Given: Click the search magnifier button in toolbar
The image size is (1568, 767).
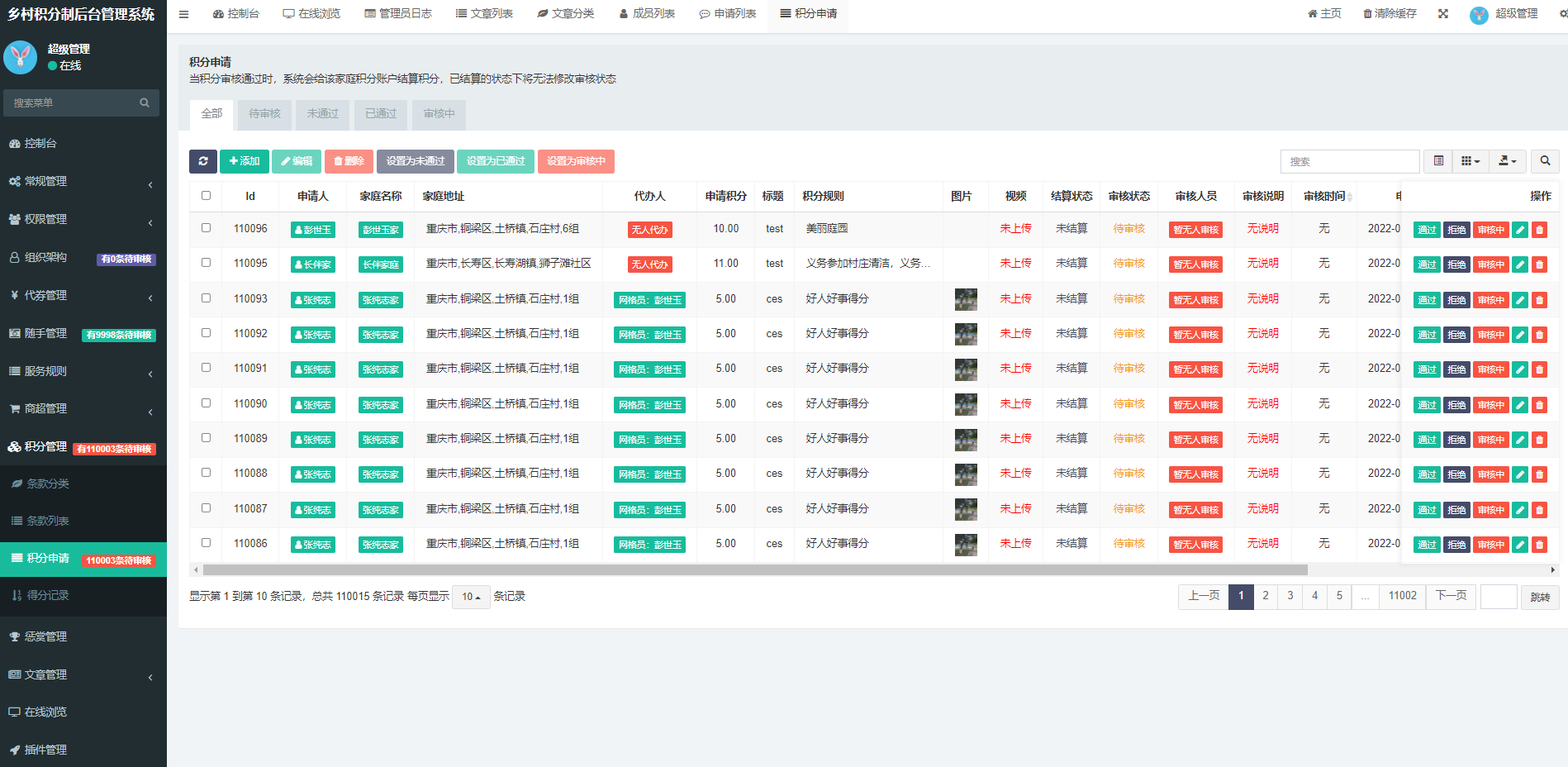Looking at the screenshot, I should point(1545,161).
